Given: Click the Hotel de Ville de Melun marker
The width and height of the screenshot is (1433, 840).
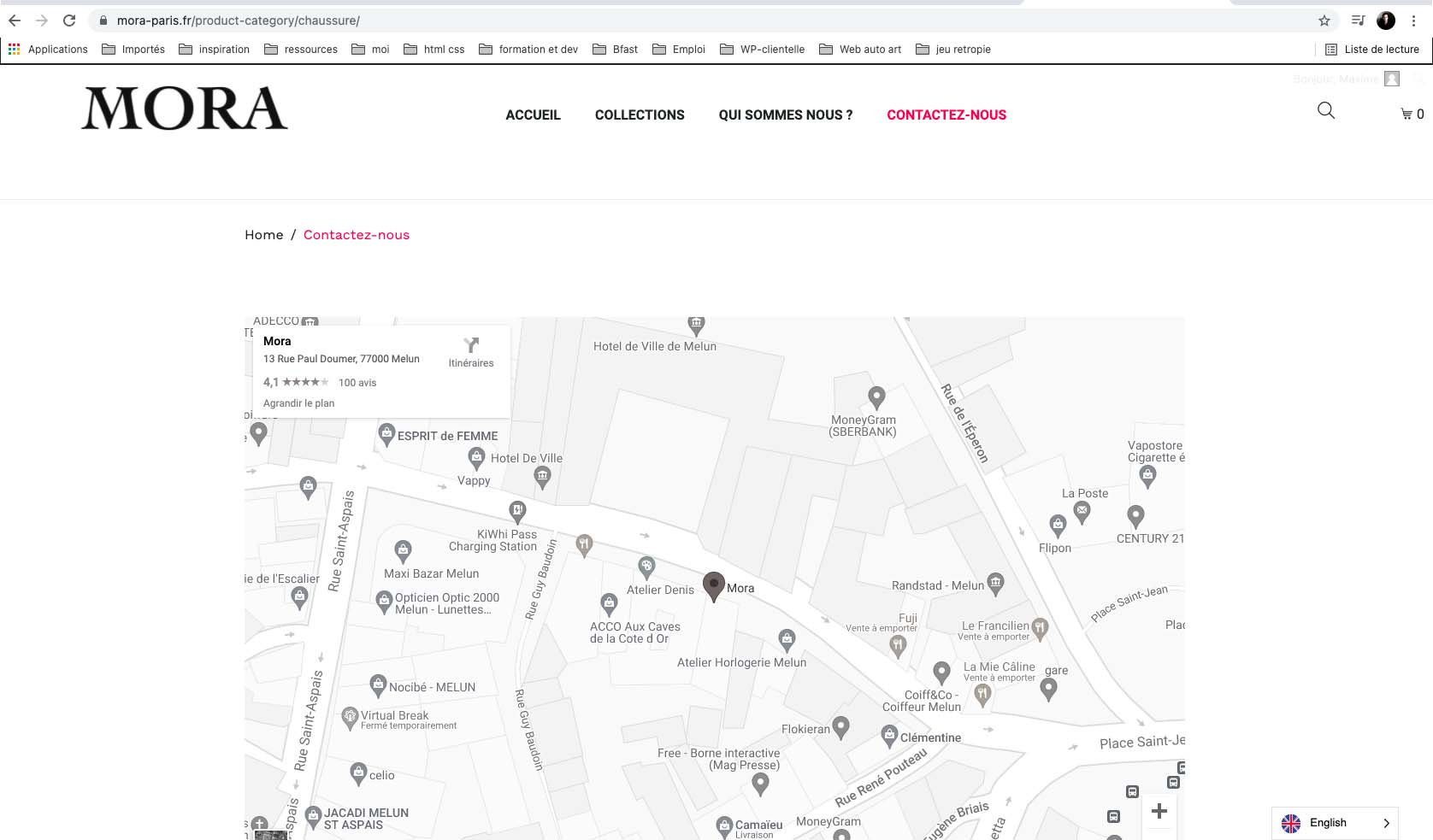Looking at the screenshot, I should point(697,325).
